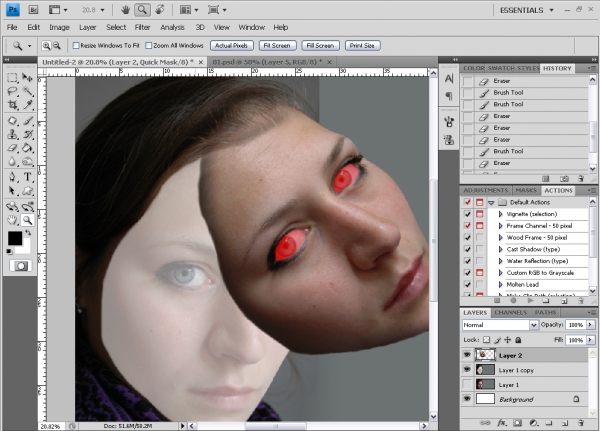Toggle Default Actions set checkbox
This screenshot has height=431, width=600.
tap(467, 202)
